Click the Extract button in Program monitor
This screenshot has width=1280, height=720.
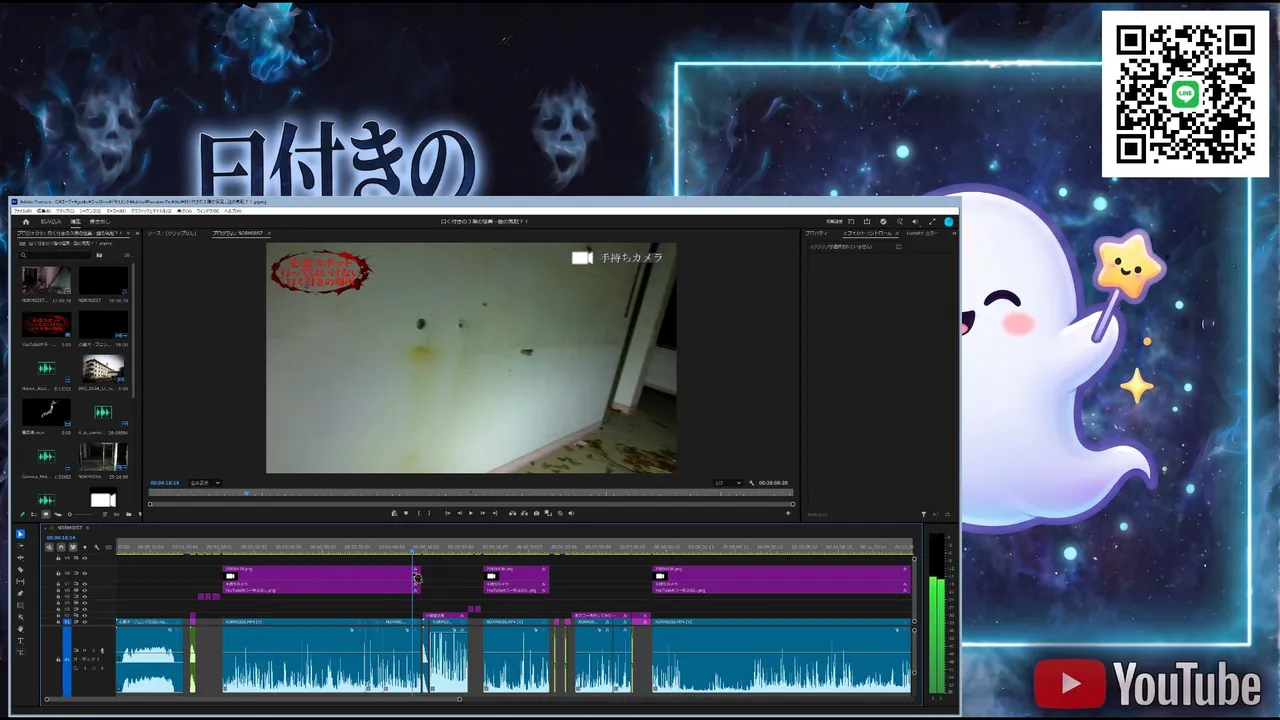(x=524, y=513)
